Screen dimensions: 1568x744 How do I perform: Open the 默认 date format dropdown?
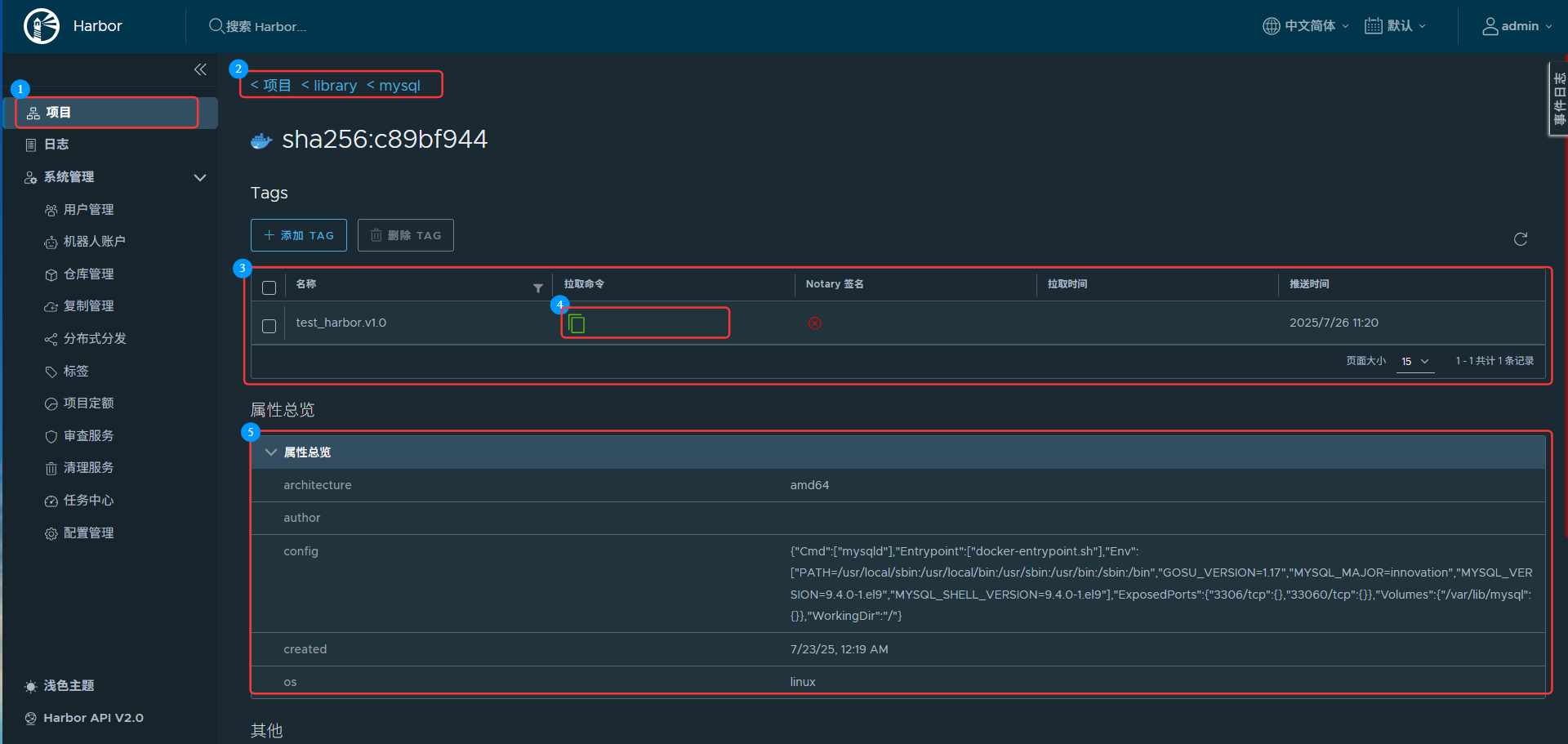pyautogui.click(x=1396, y=26)
